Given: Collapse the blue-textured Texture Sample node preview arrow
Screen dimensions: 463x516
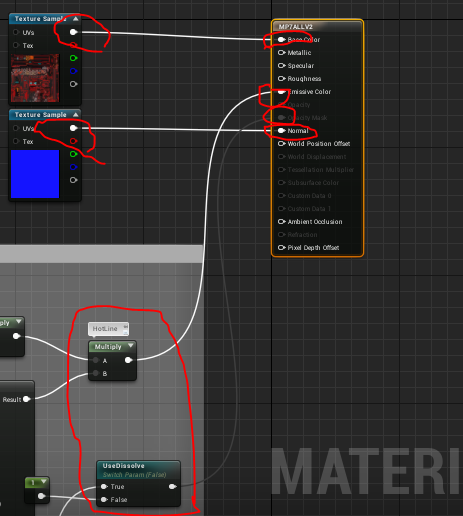Looking at the screenshot, I should click(x=76, y=115).
